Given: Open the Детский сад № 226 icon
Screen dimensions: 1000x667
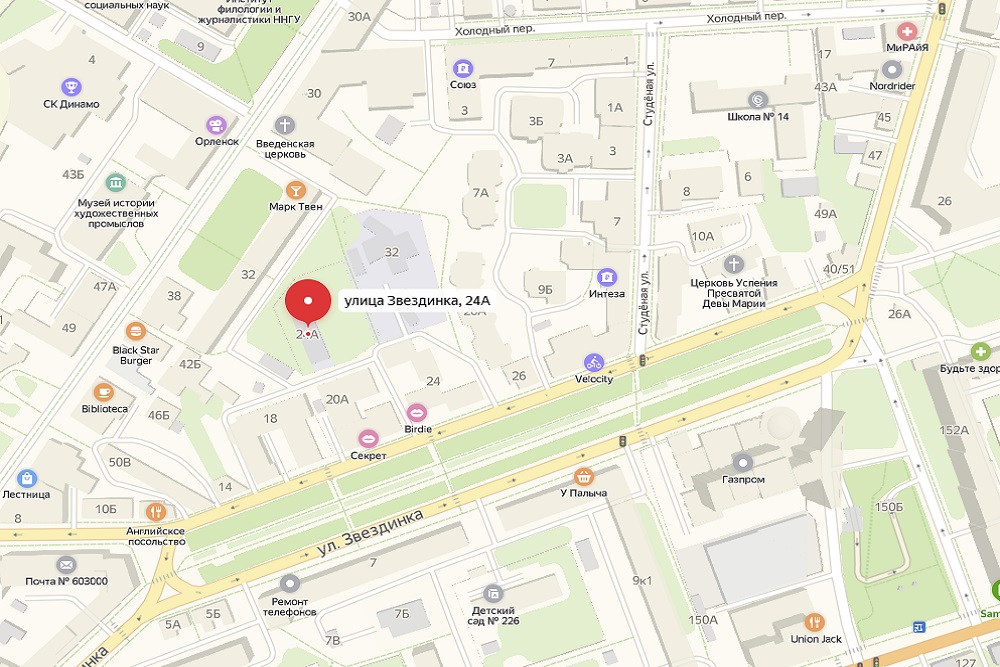Looking at the screenshot, I should click(x=492, y=594).
